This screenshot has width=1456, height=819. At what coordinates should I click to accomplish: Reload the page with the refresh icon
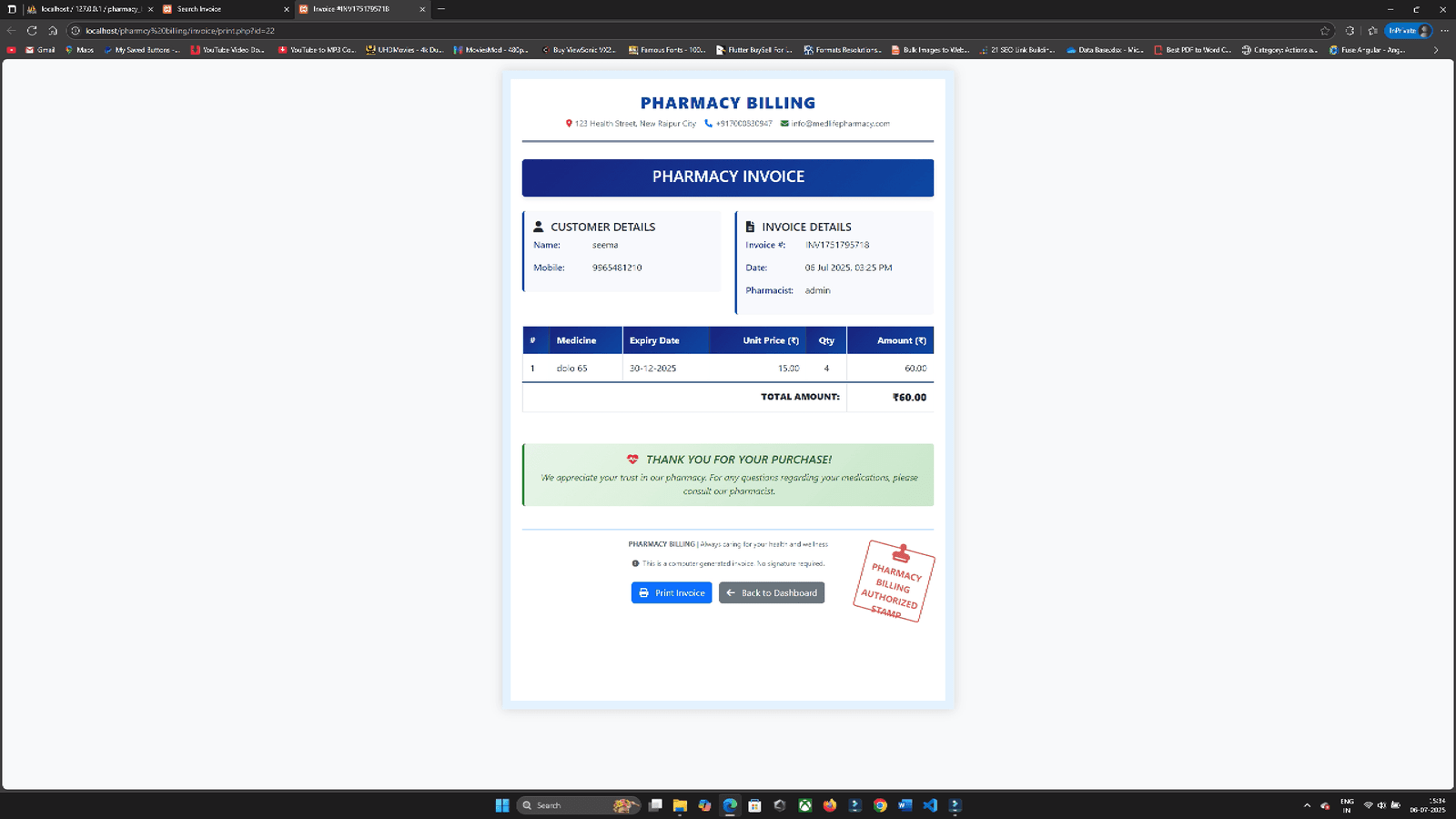(32, 31)
